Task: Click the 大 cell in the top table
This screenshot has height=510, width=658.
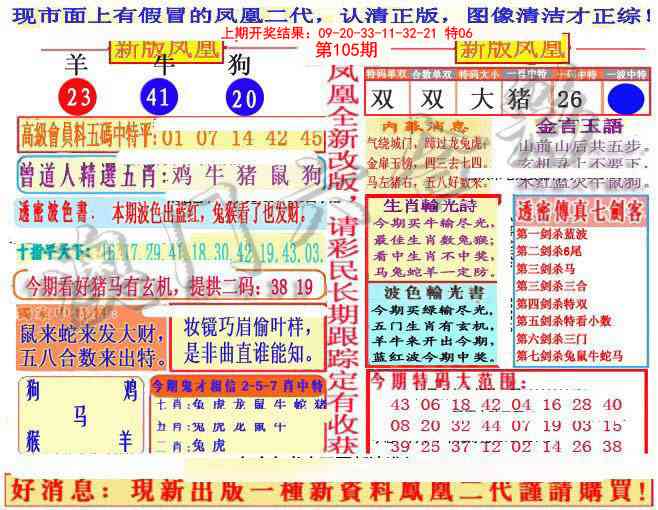Action: click(481, 99)
